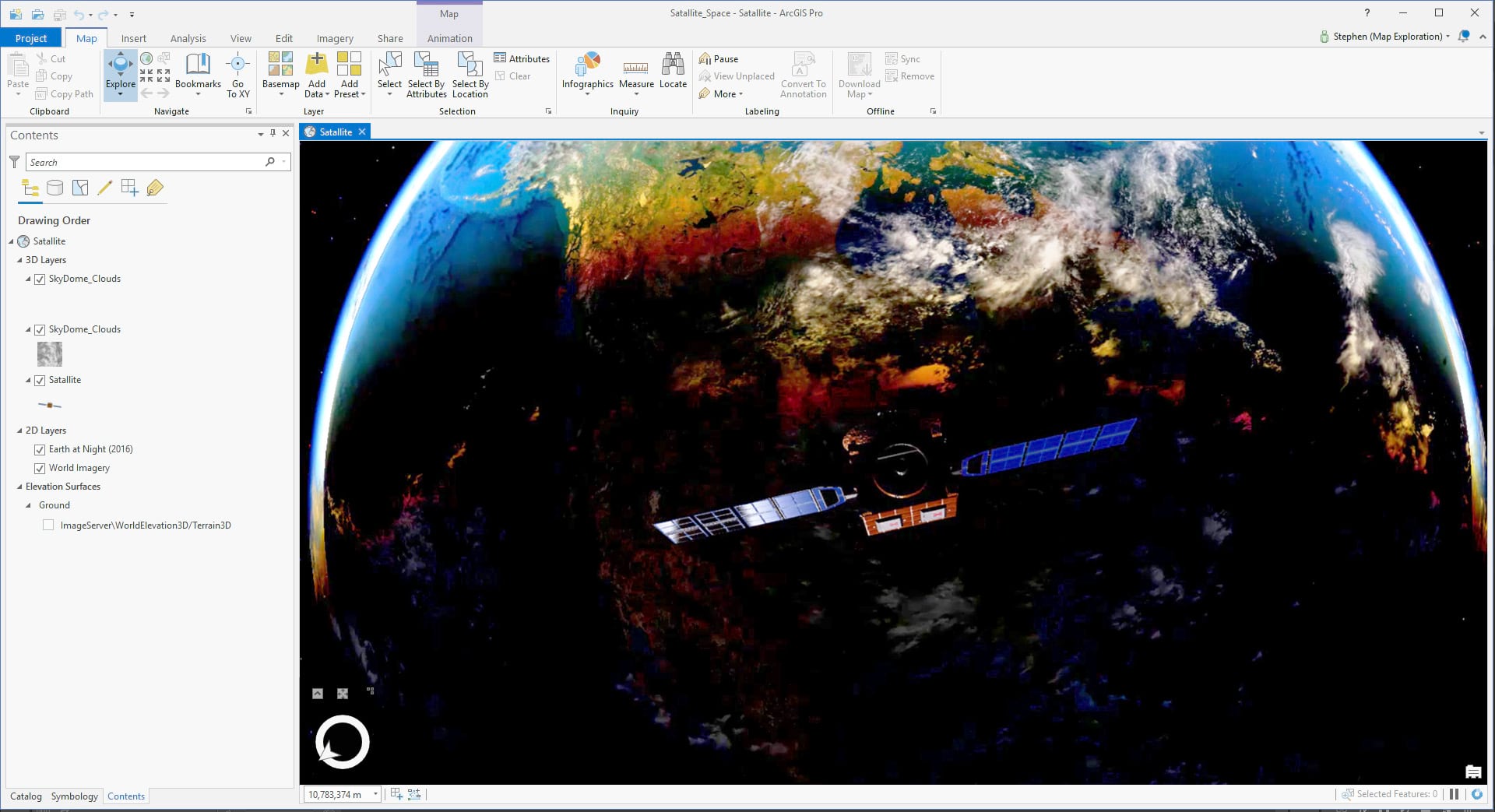Open the scale dropdown showing 10,783,374 m
Image resolution: width=1495 pixels, height=812 pixels.
tap(375, 794)
